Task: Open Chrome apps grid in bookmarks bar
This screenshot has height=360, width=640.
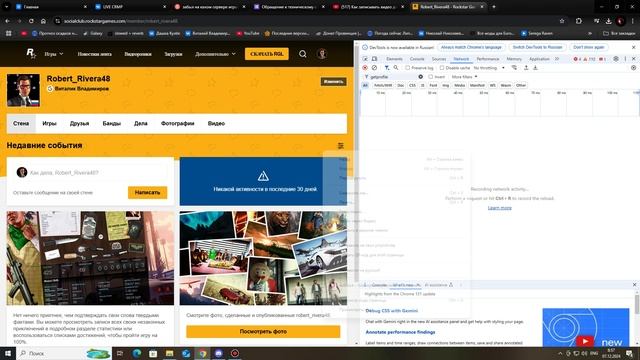Action: click(9, 33)
